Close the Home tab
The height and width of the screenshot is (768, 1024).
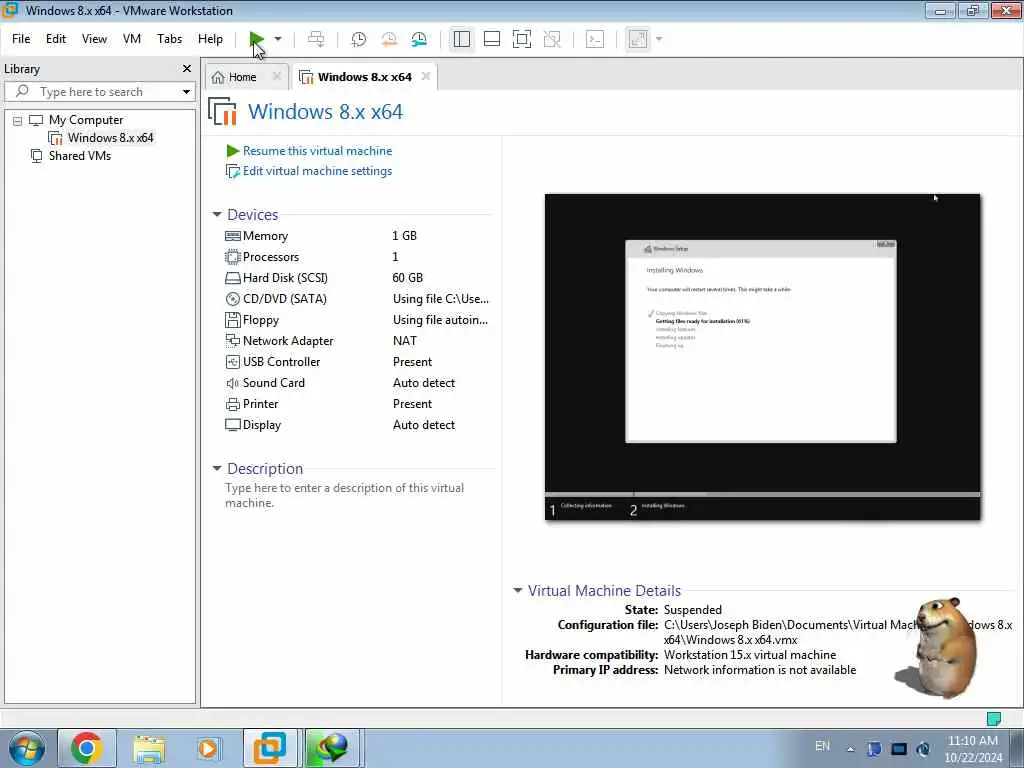(277, 76)
